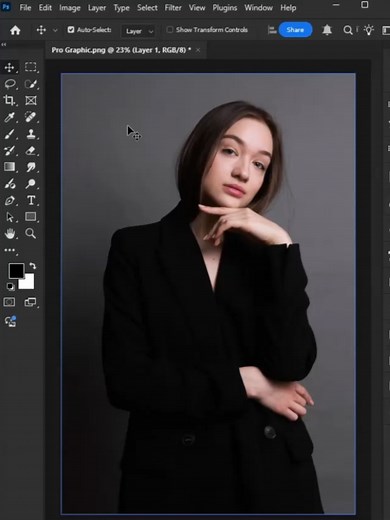Image resolution: width=390 pixels, height=520 pixels.
Task: Enable Show Transform Controls checkbox
Action: (x=170, y=30)
